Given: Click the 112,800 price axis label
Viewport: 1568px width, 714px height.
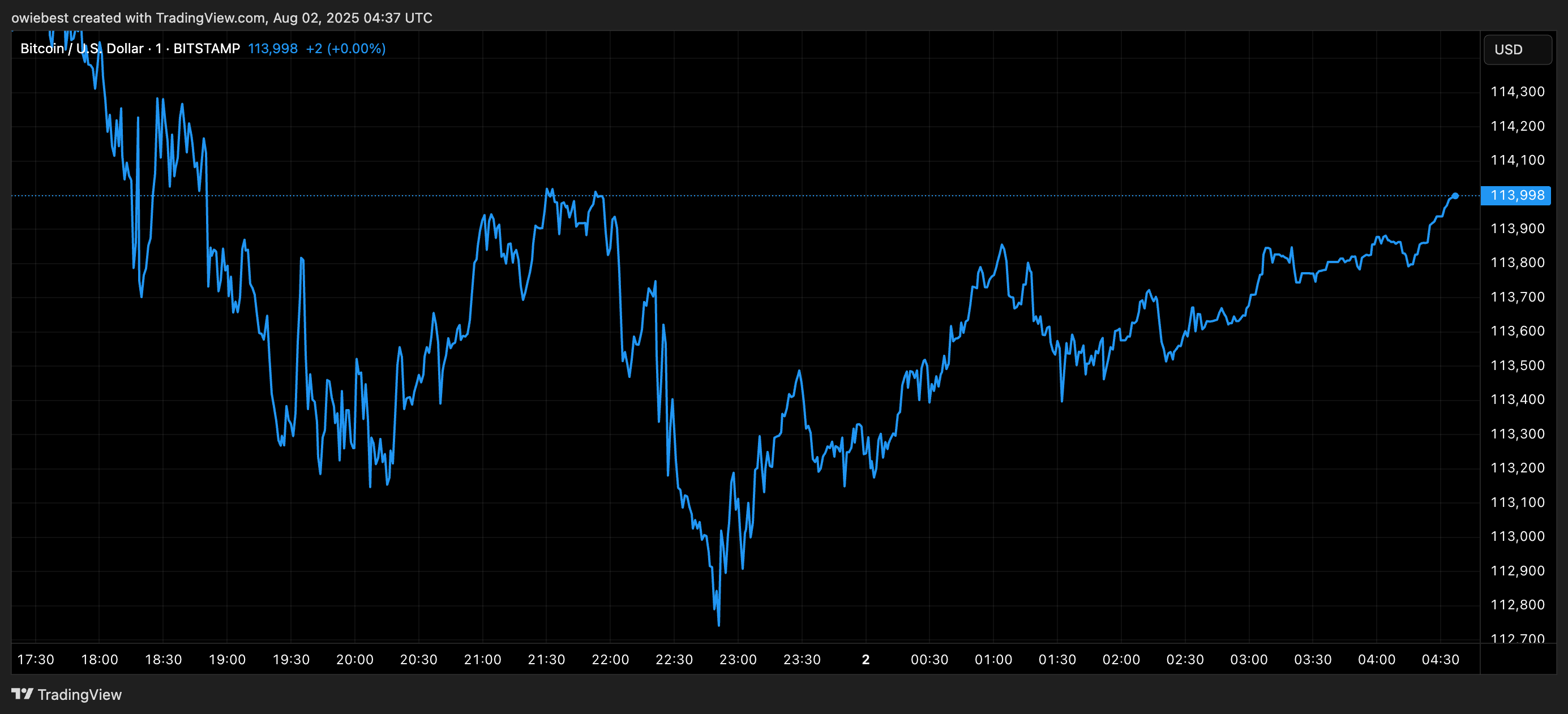Looking at the screenshot, I should click(x=1518, y=605).
